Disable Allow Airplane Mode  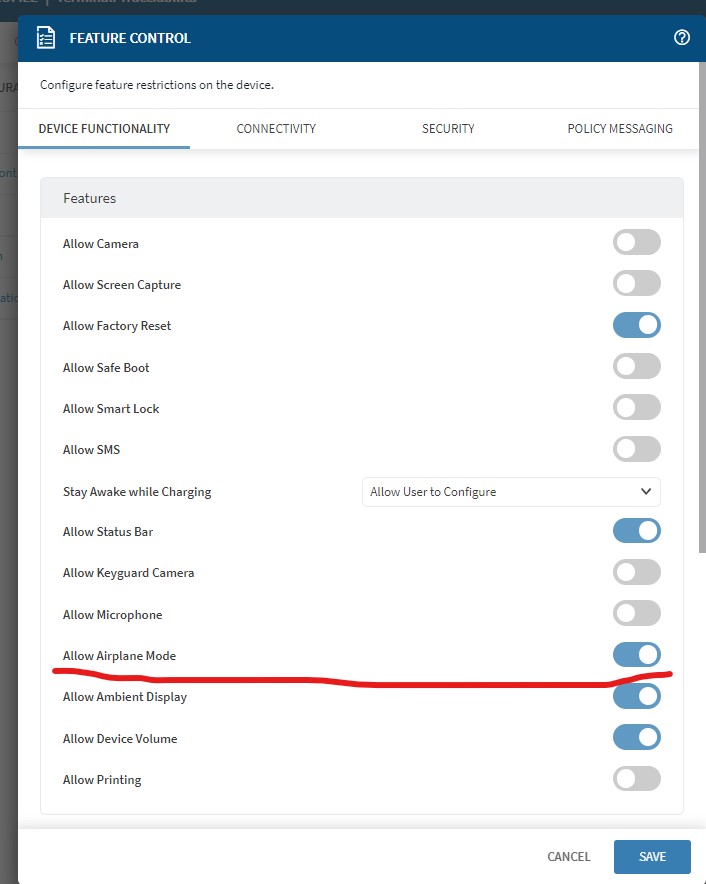(637, 655)
